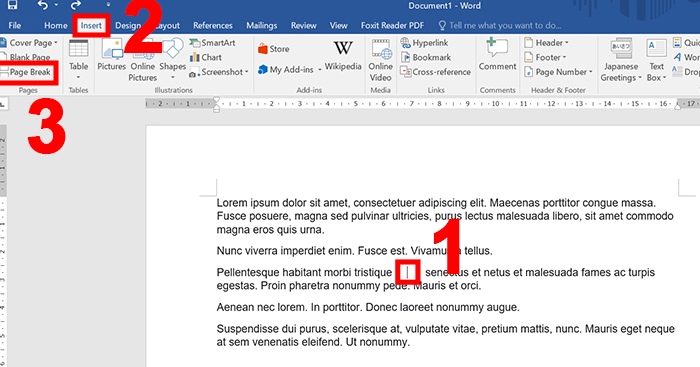Image resolution: width=700 pixels, height=367 pixels.
Task: Open the Foxit Reader PDF tab
Action: point(392,25)
